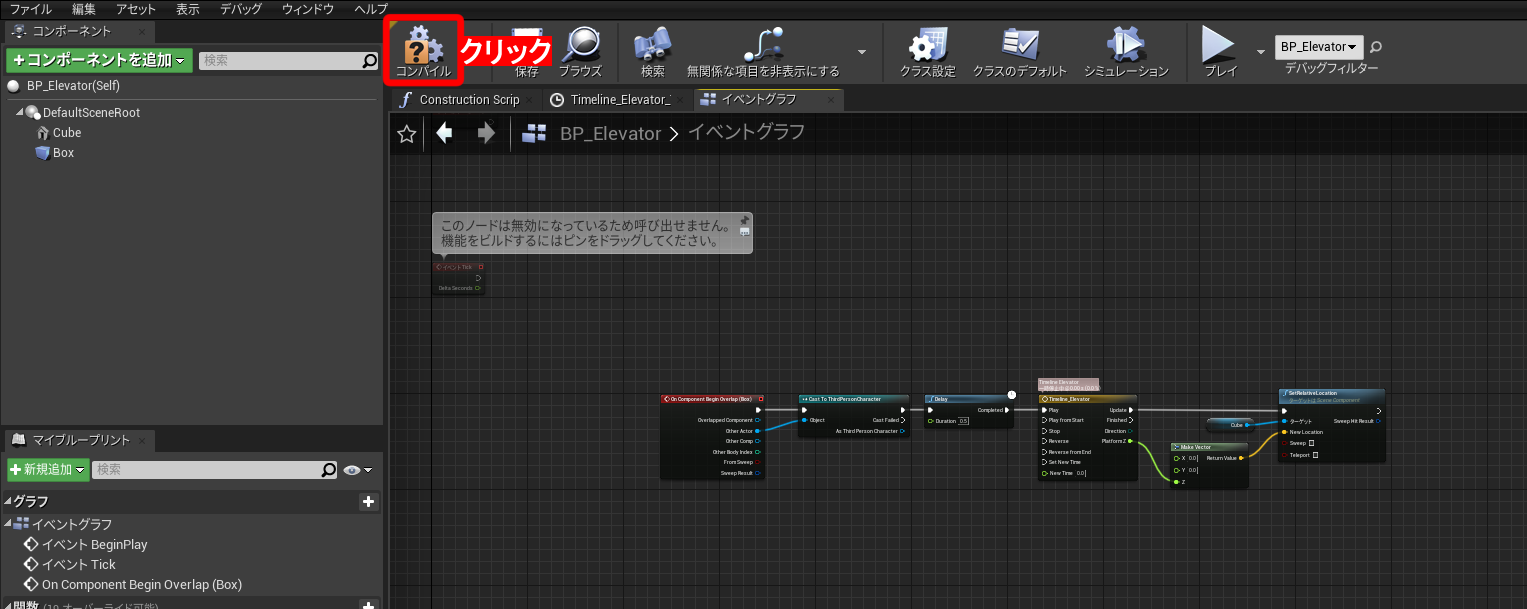Open the BP_Elevator debug filter dropdown
Image resolution: width=1527 pixels, height=609 pixels.
[x=1319, y=47]
